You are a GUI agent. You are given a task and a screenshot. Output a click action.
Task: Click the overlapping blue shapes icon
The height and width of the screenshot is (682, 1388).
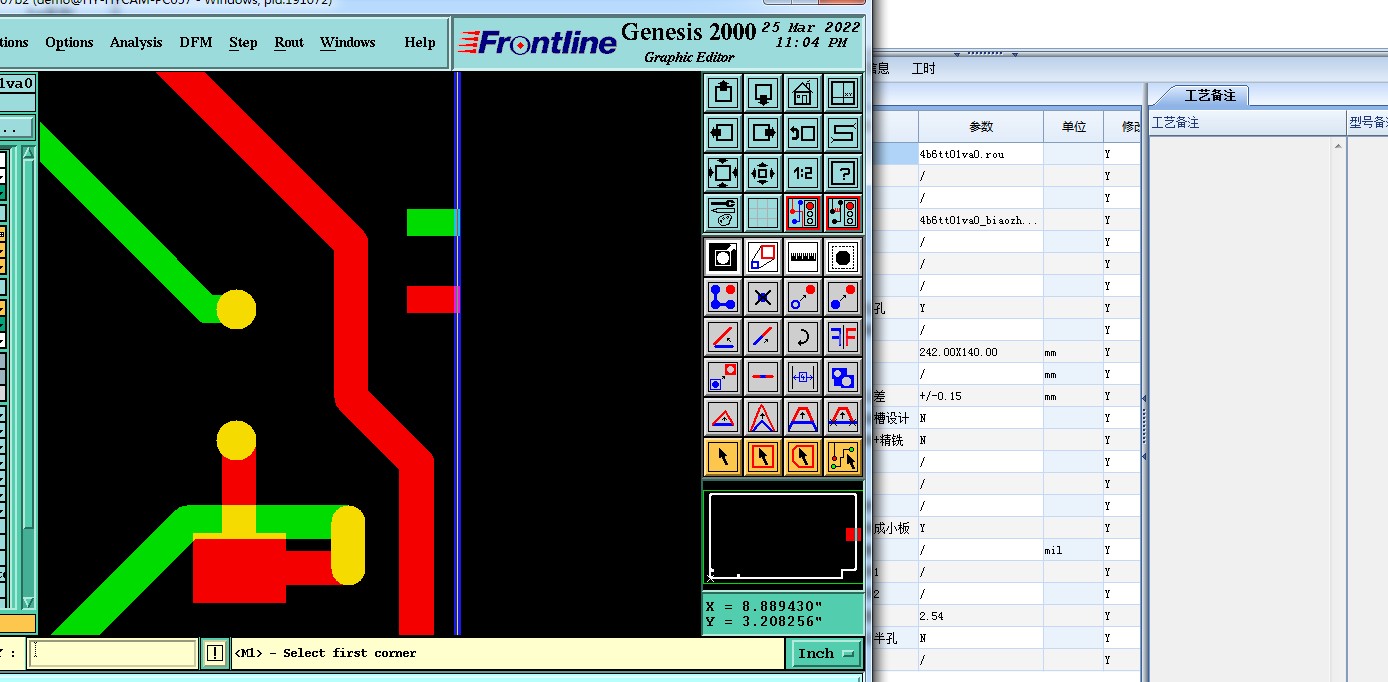(x=843, y=377)
